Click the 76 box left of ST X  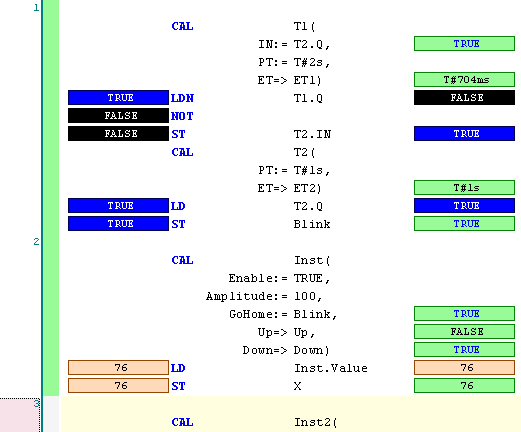pyautogui.click(x=118, y=386)
